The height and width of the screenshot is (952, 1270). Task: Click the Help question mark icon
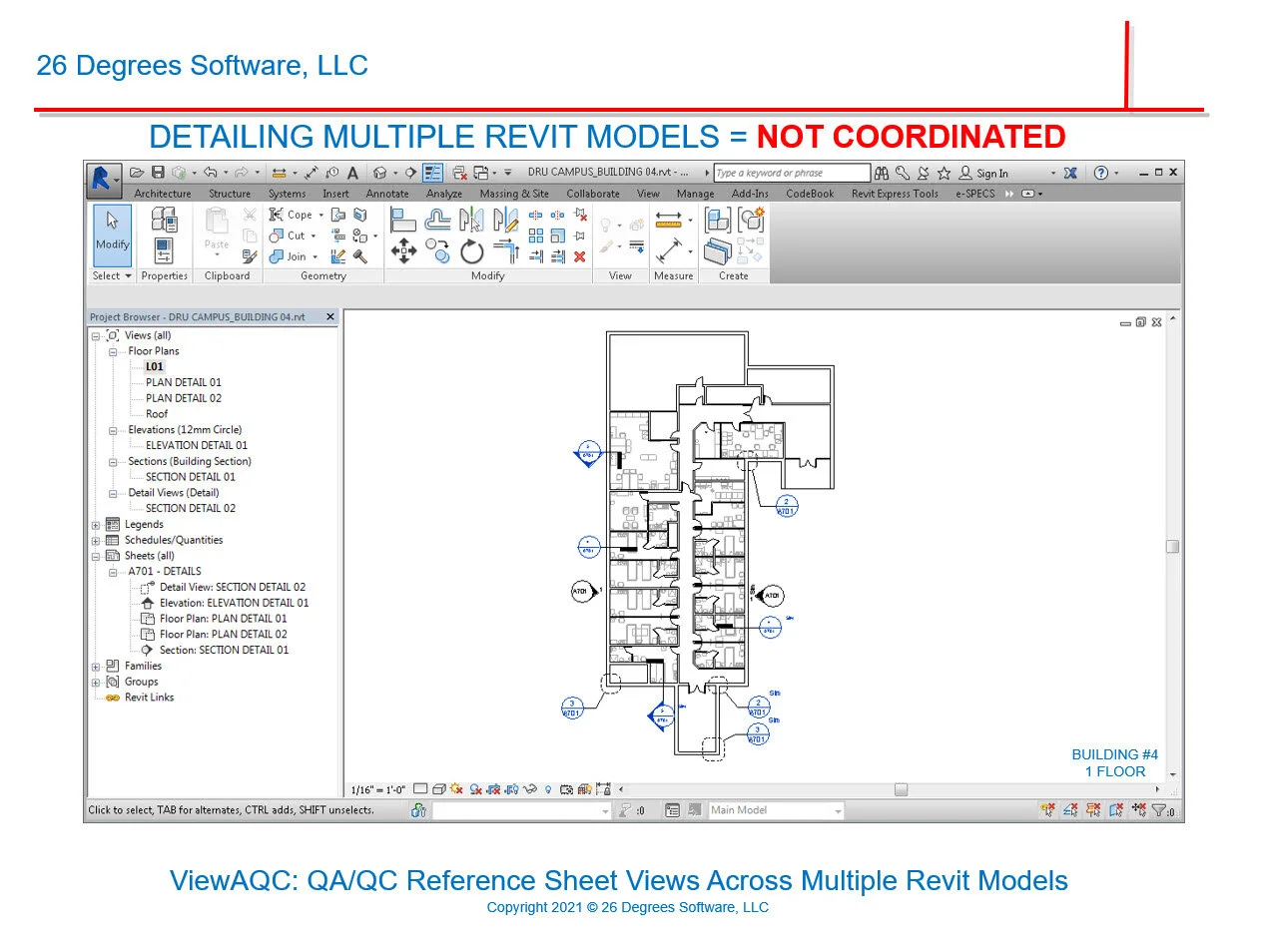coord(1100,173)
